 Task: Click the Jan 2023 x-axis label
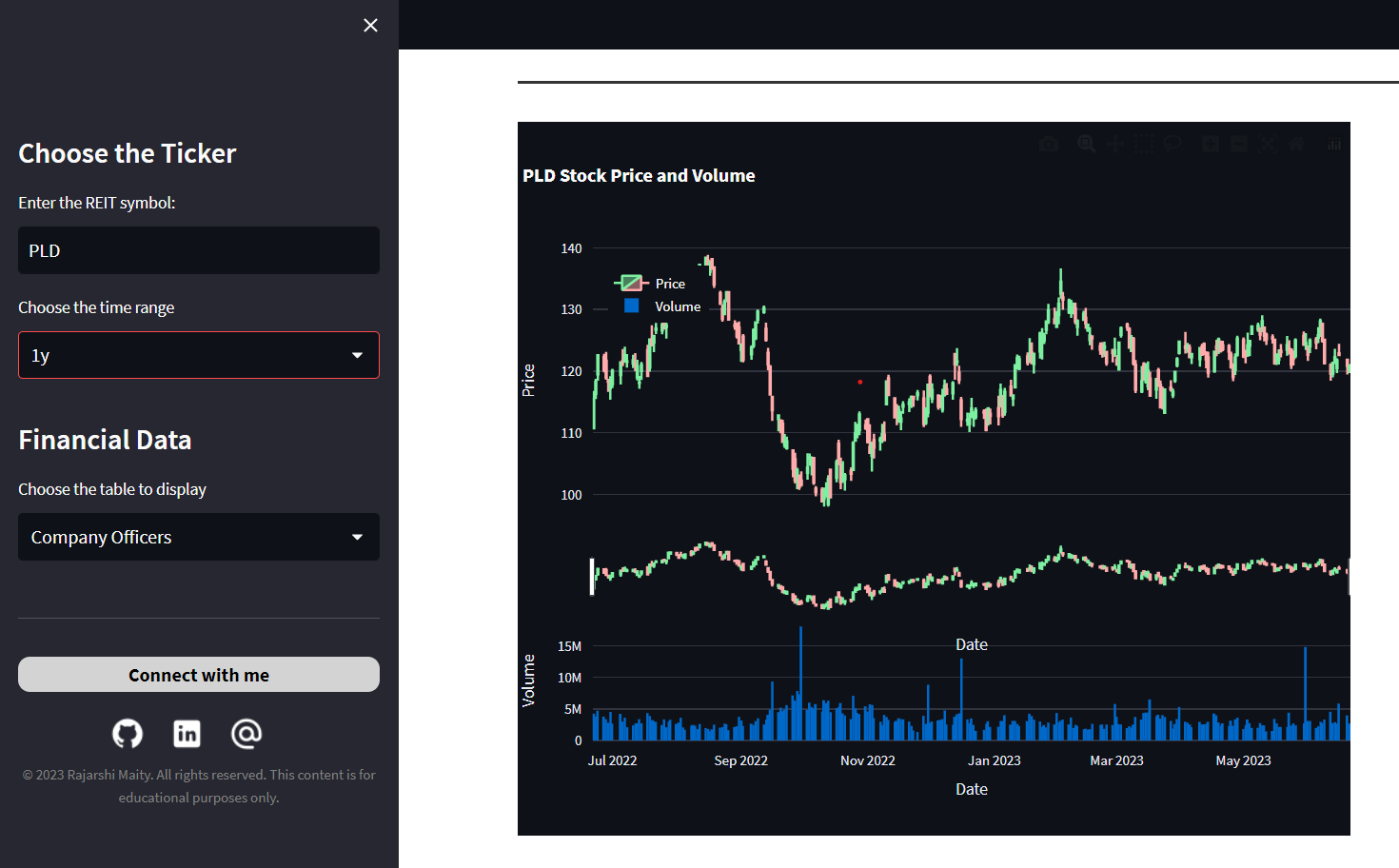click(994, 760)
